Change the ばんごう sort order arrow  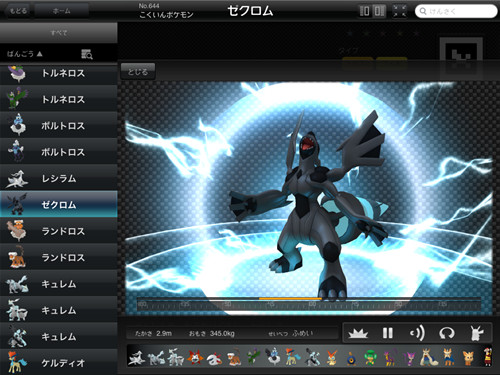tap(40, 54)
